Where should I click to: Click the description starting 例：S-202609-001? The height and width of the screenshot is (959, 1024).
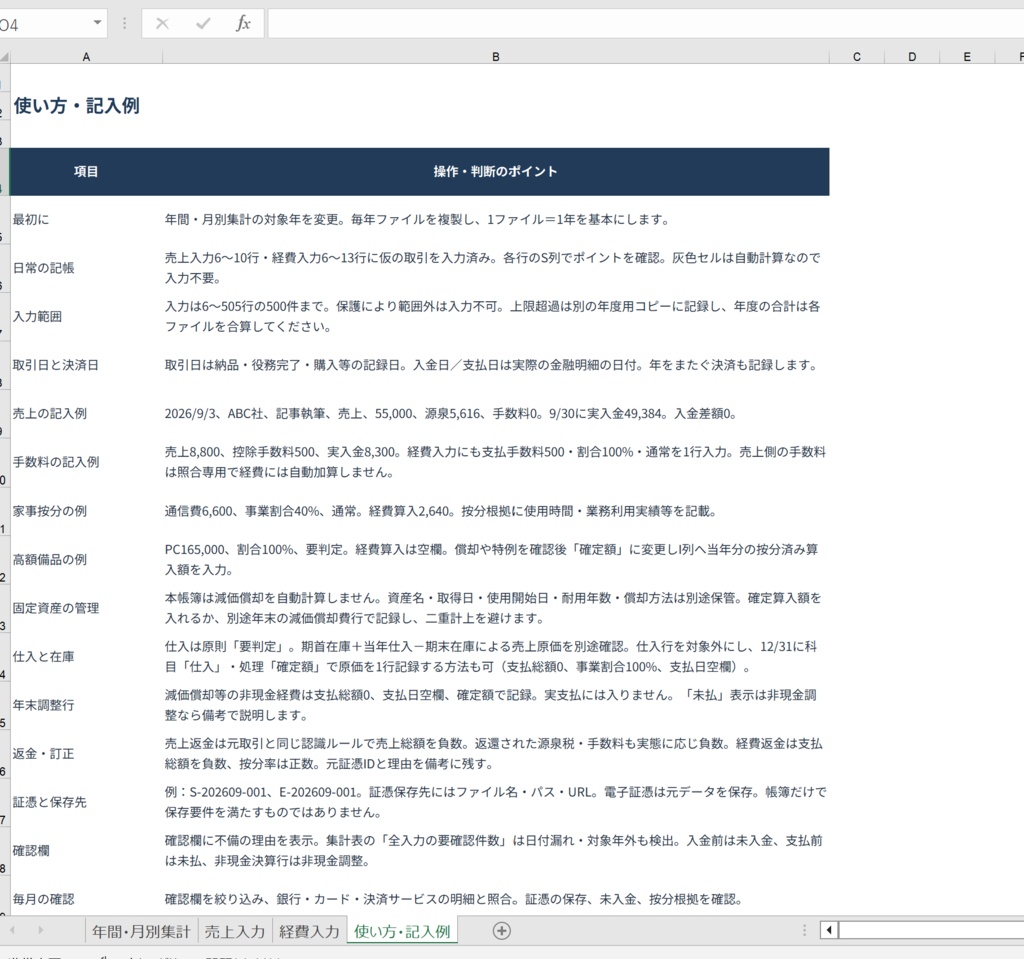click(496, 802)
